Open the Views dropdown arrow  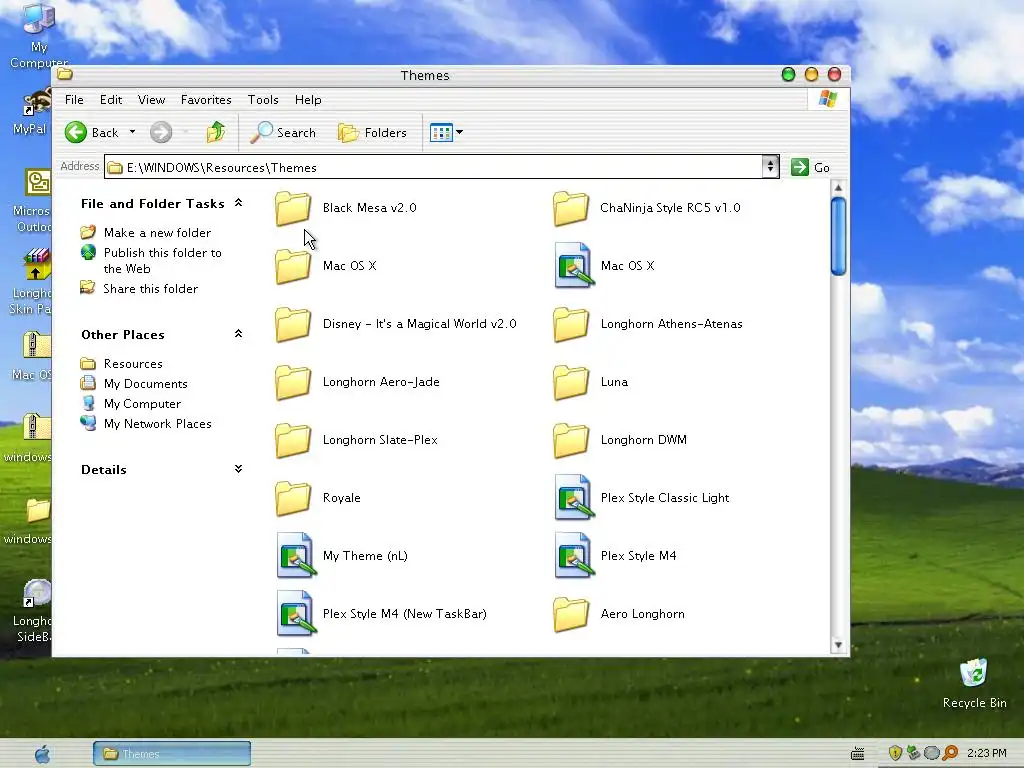tap(460, 133)
